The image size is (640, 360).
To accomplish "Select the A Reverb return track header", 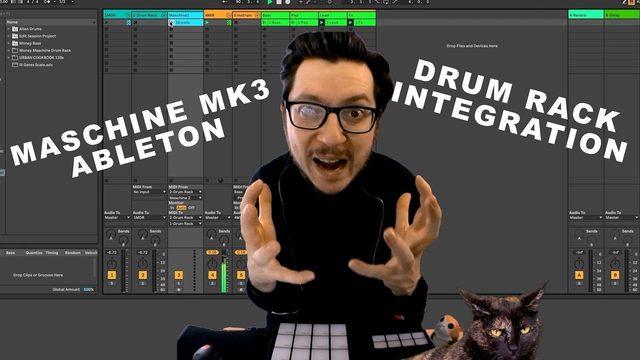I will click(586, 15).
